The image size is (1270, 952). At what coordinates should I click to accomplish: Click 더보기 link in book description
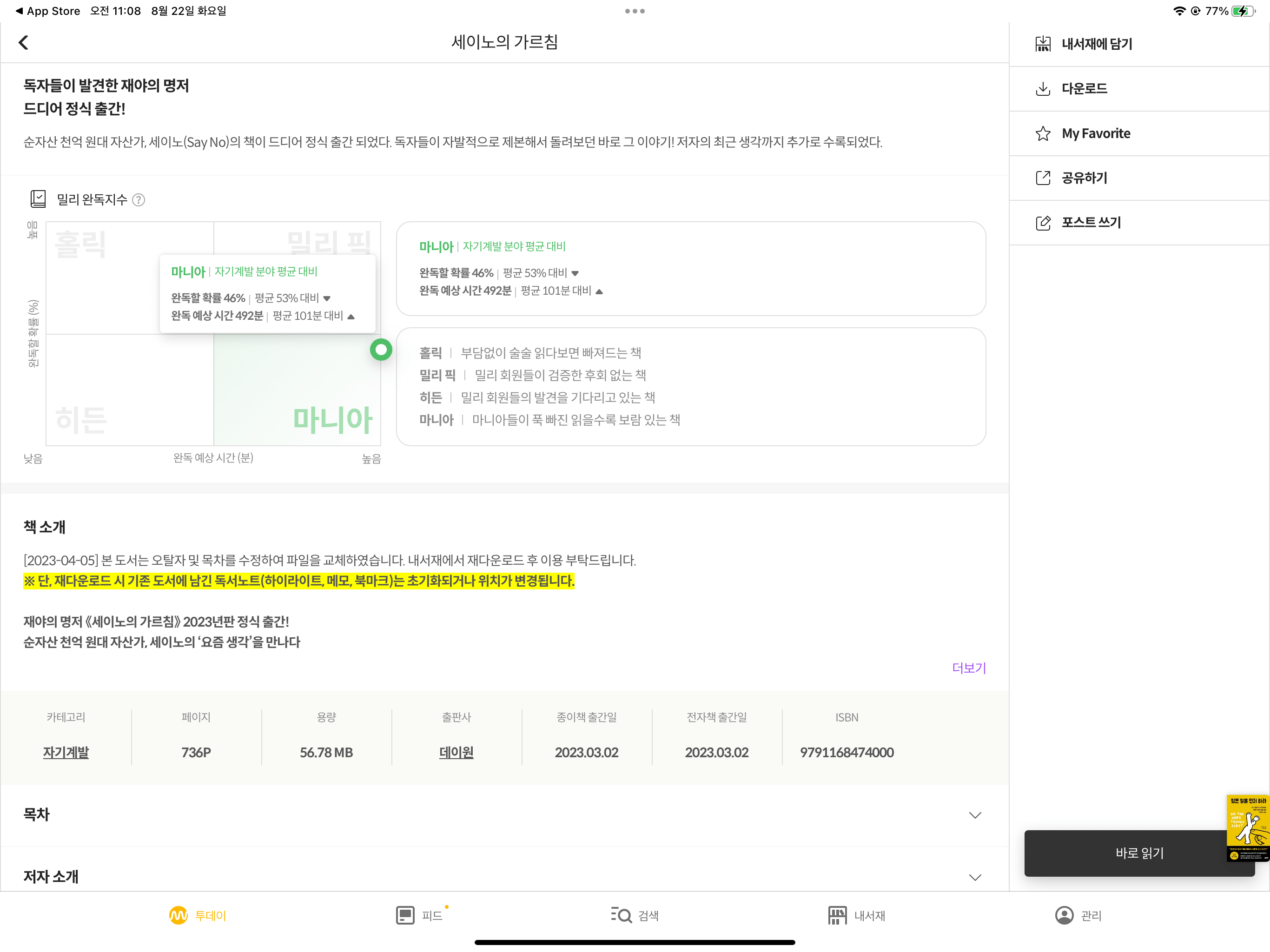967,666
